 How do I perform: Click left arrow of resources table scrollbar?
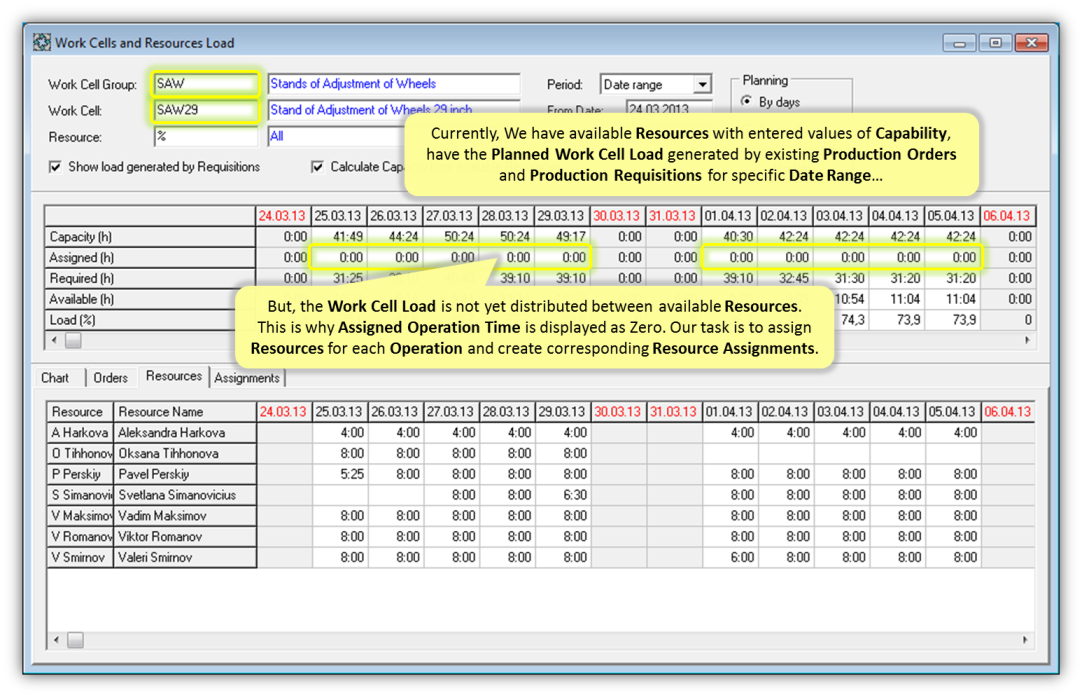(57, 640)
